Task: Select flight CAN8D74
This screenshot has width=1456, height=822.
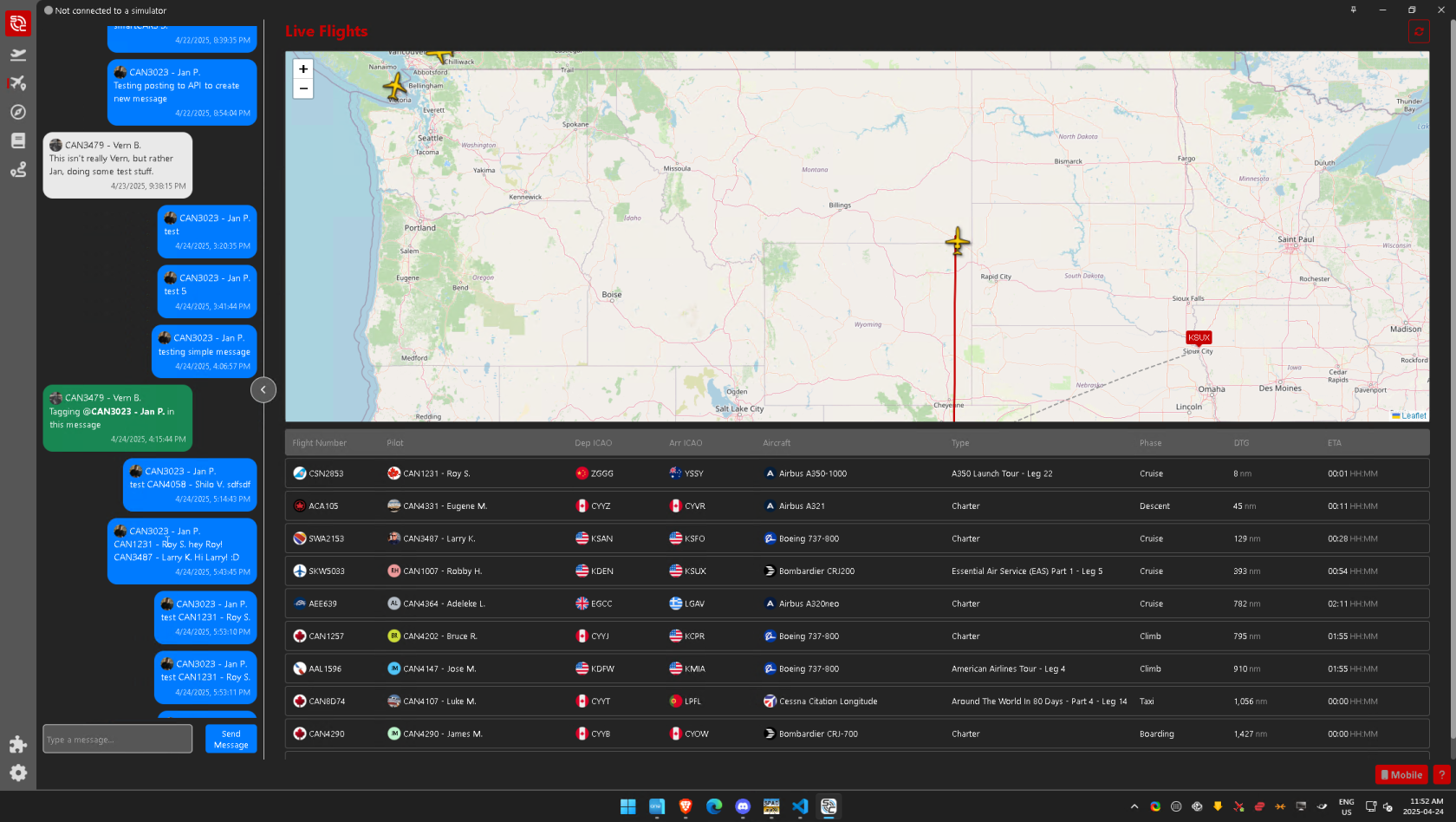Action: [857, 701]
